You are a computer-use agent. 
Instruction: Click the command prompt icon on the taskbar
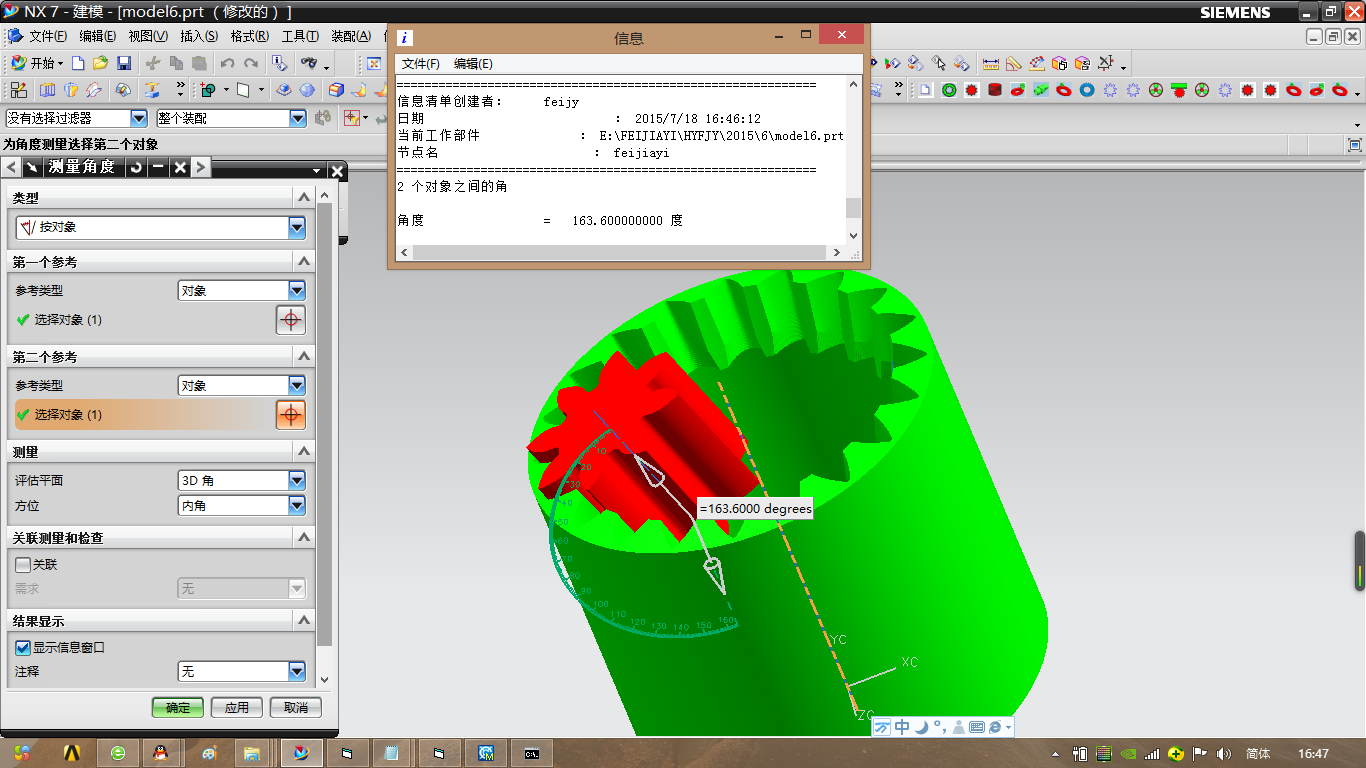click(x=533, y=753)
